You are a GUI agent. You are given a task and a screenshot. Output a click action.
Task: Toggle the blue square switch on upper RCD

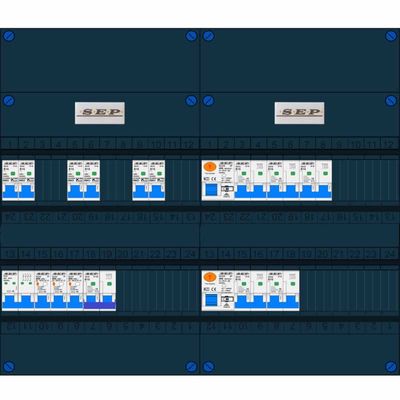pos(211,190)
